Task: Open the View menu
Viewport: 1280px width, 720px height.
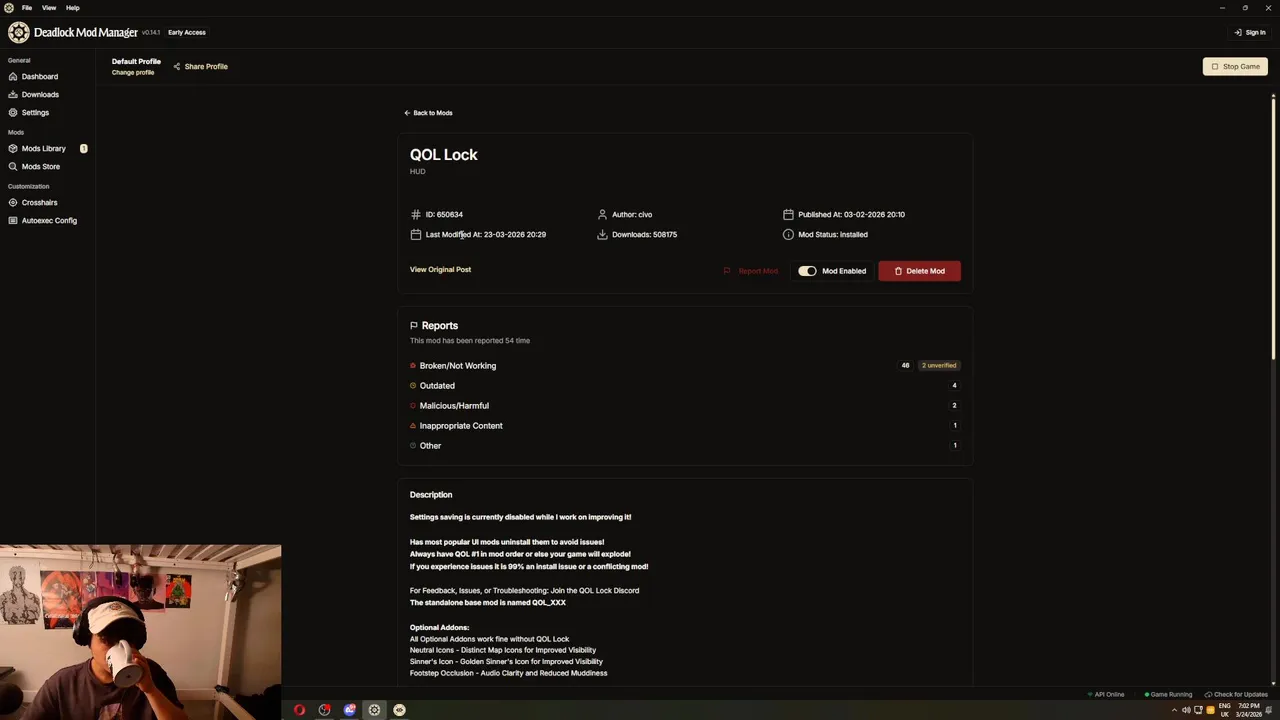Action: click(49, 7)
